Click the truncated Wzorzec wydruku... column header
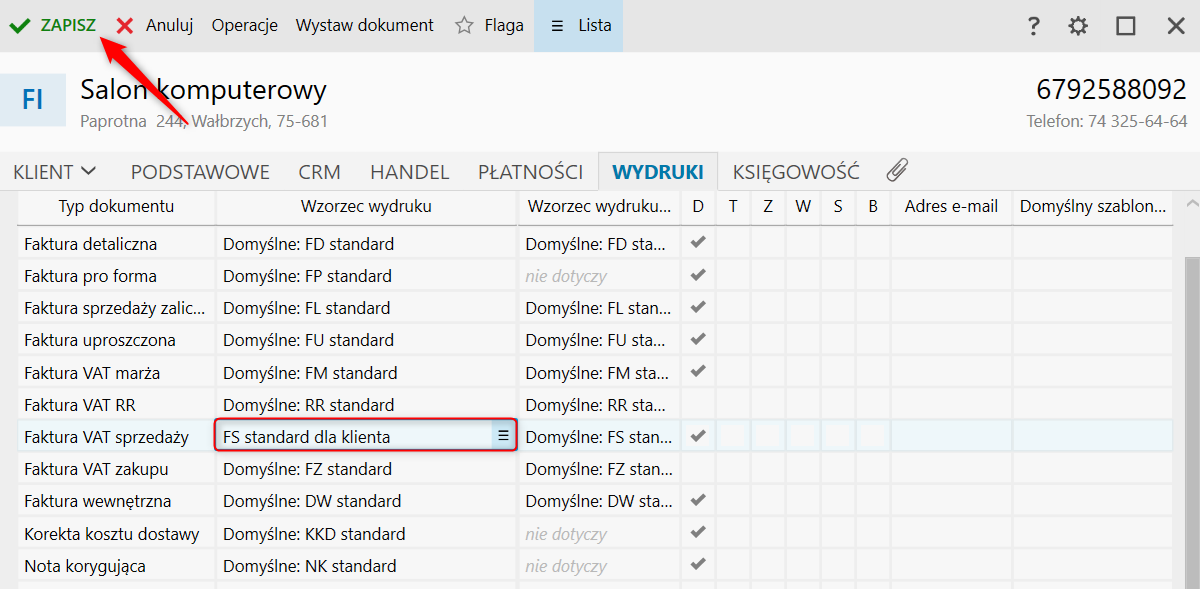This screenshot has height=589, width=1200. [599, 207]
